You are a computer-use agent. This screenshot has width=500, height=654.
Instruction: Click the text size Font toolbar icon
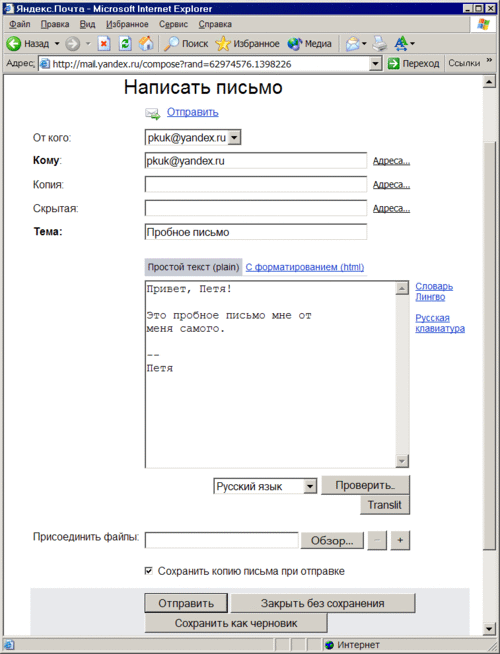click(x=401, y=43)
